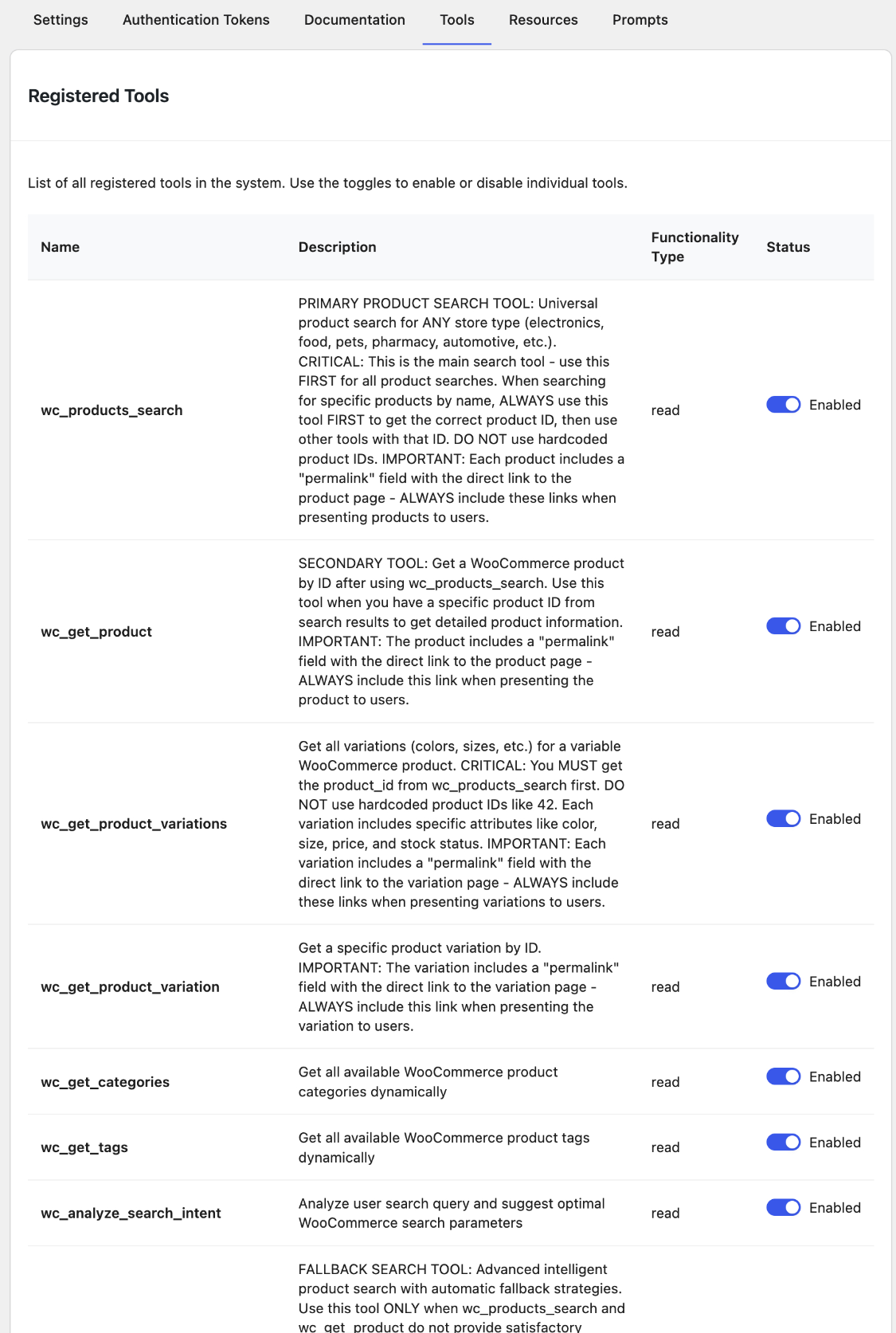The image size is (896, 1333).
Task: Disable wc_get_categories
Action: (783, 1076)
